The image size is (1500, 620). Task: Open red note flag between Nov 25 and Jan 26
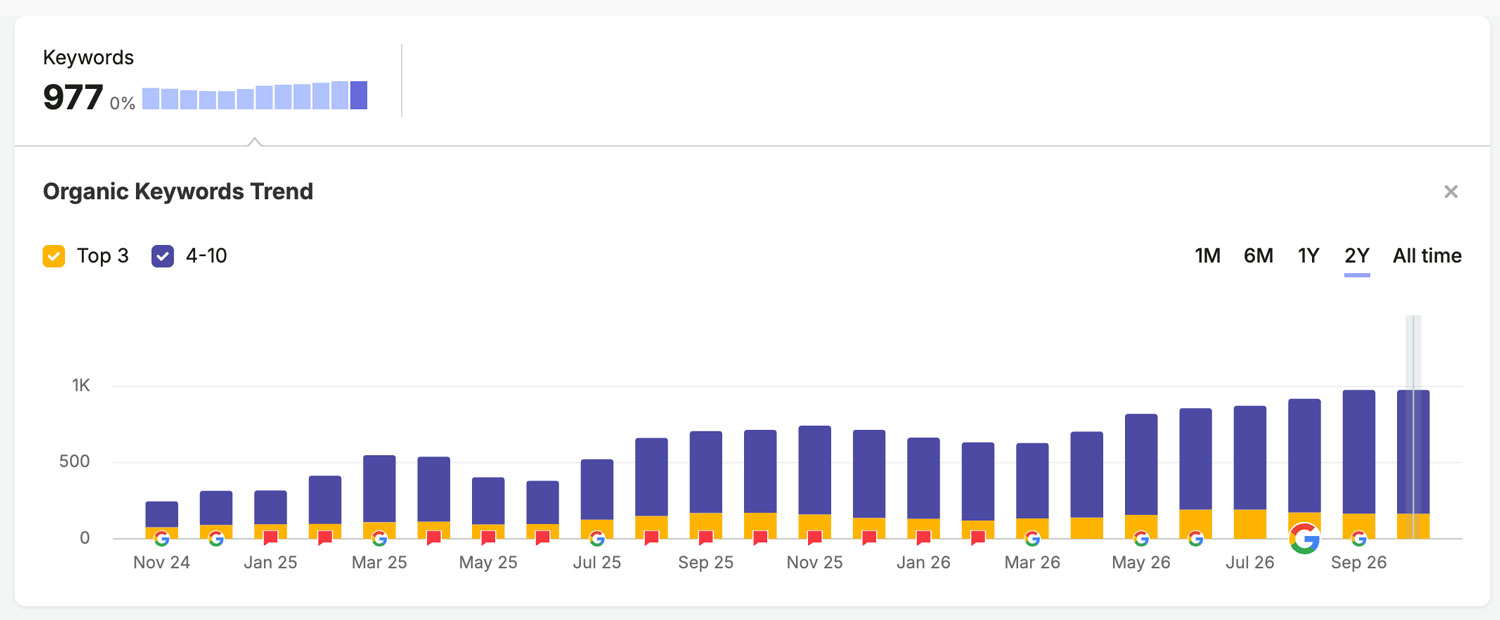[869, 538]
